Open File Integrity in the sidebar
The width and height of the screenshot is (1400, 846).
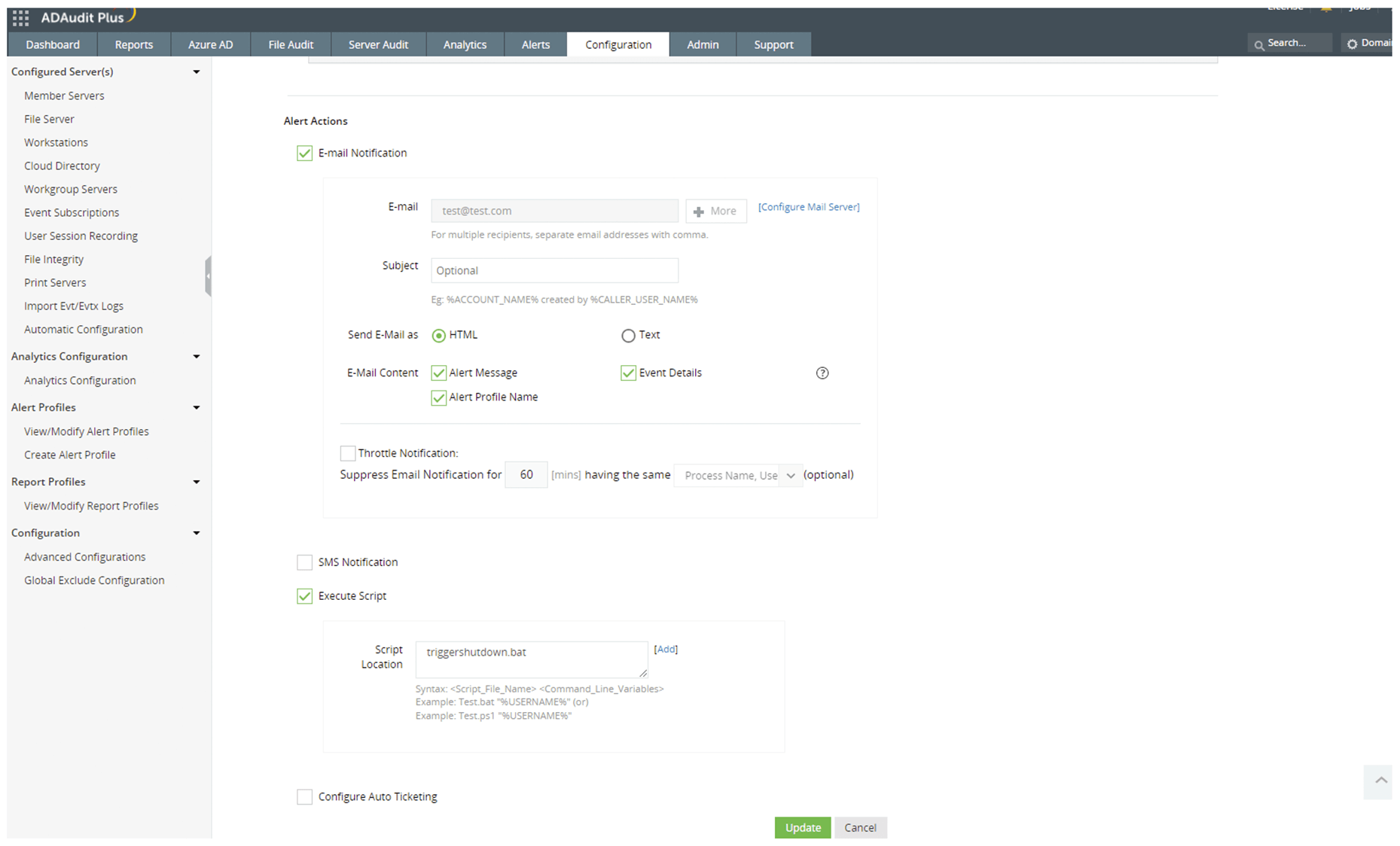[x=53, y=259]
